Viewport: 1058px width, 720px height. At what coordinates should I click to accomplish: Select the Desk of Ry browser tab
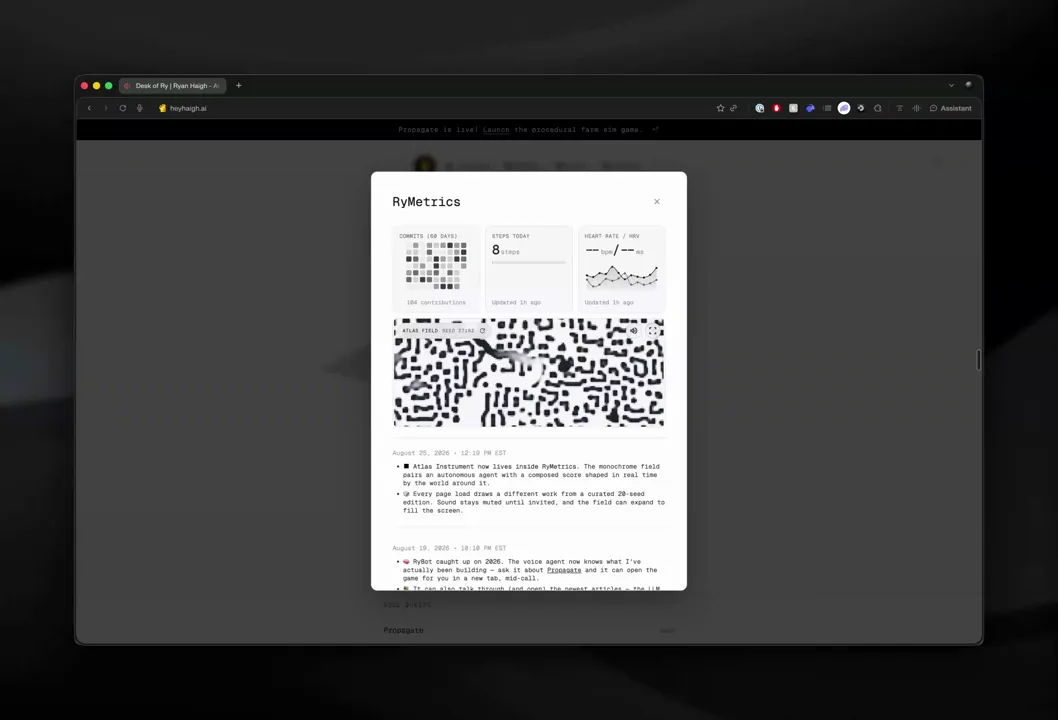[x=173, y=86]
